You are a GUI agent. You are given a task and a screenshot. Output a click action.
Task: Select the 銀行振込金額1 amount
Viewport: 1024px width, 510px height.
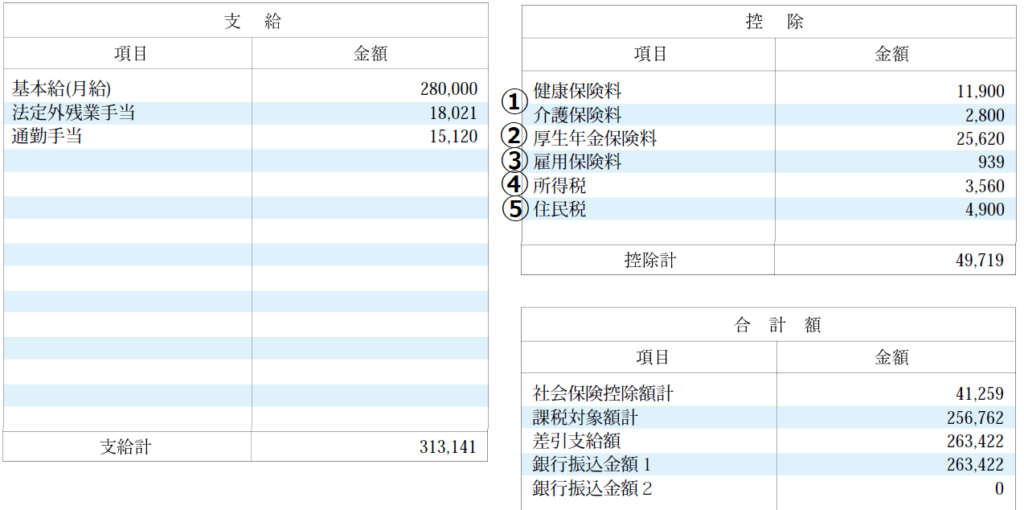pyautogui.click(x=974, y=464)
